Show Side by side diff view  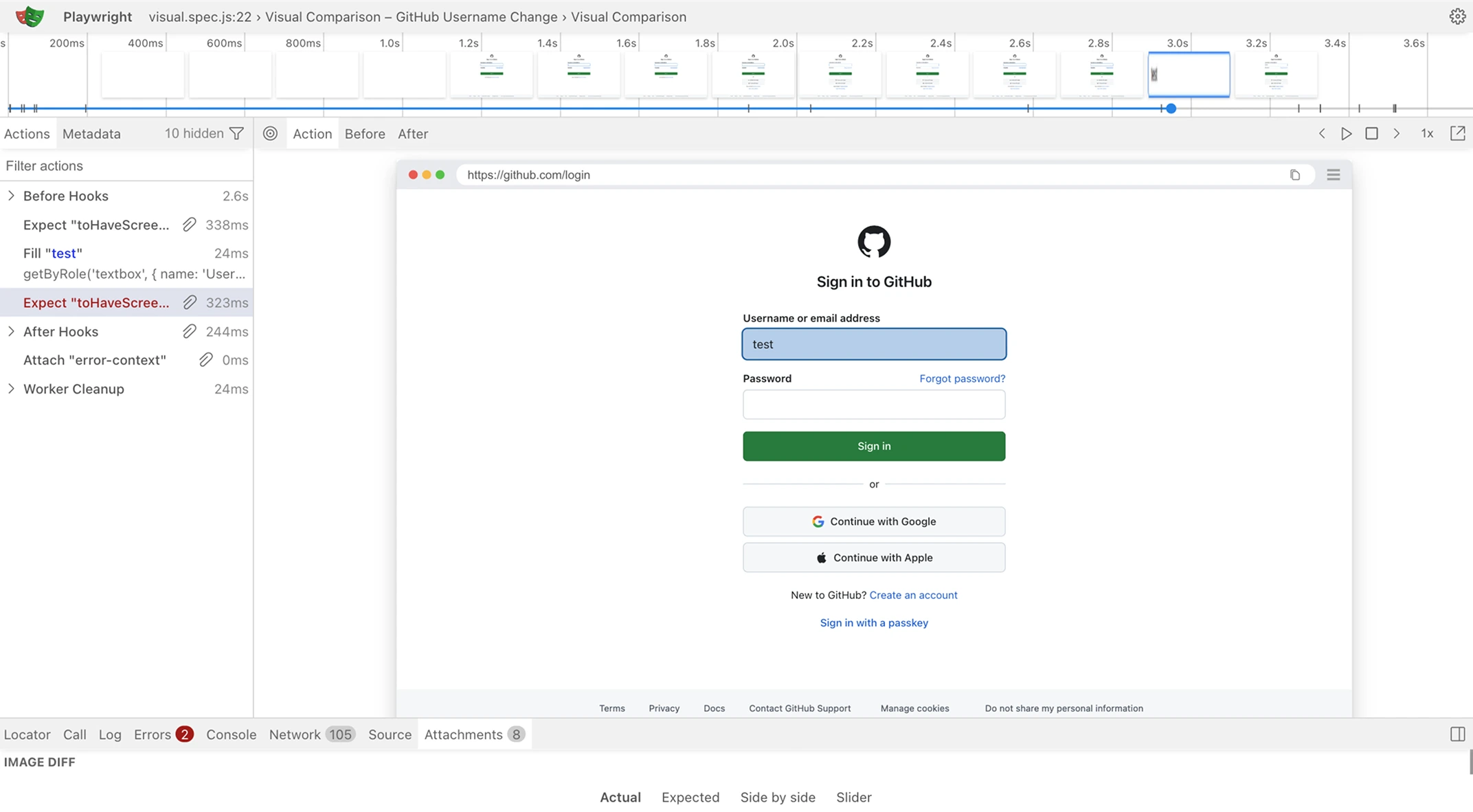coord(778,797)
